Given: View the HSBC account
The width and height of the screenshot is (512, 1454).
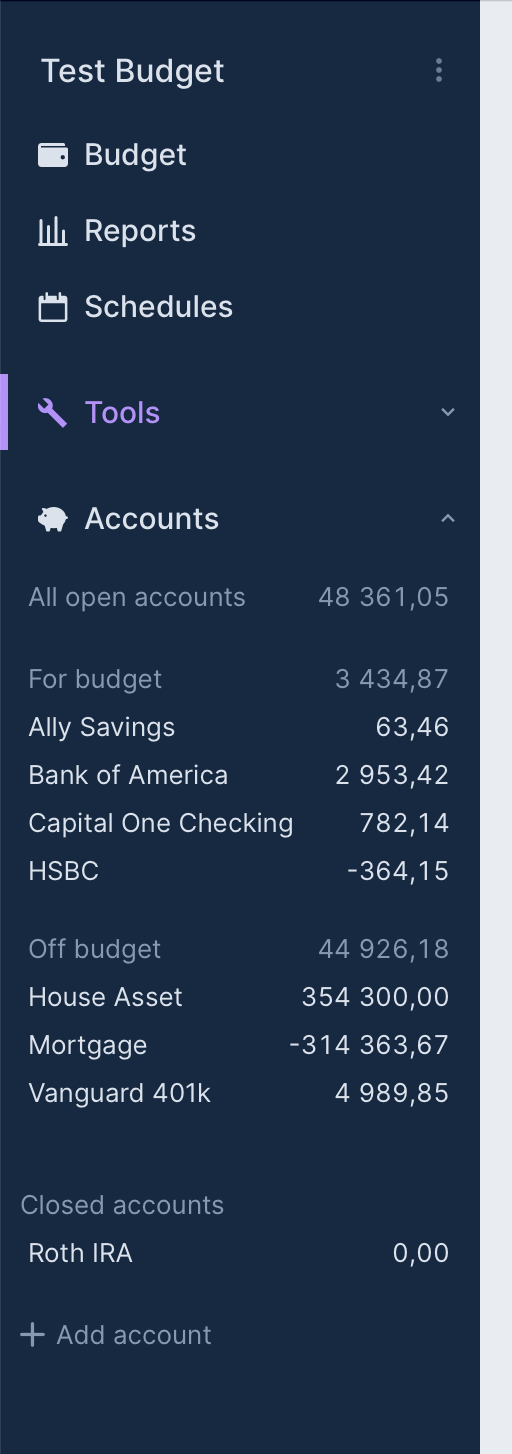Looking at the screenshot, I should pos(240,871).
